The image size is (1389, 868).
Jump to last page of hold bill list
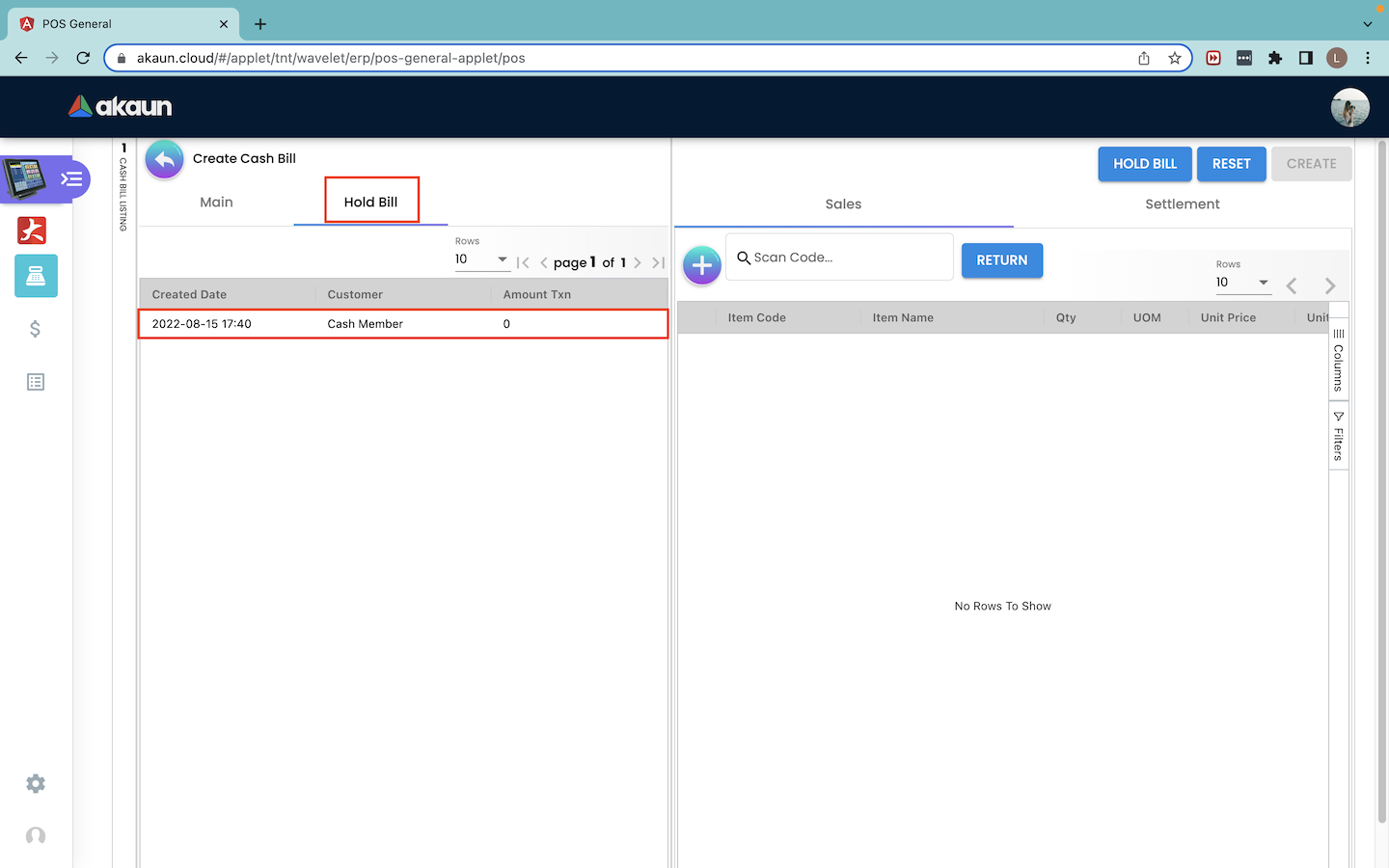pos(658,262)
